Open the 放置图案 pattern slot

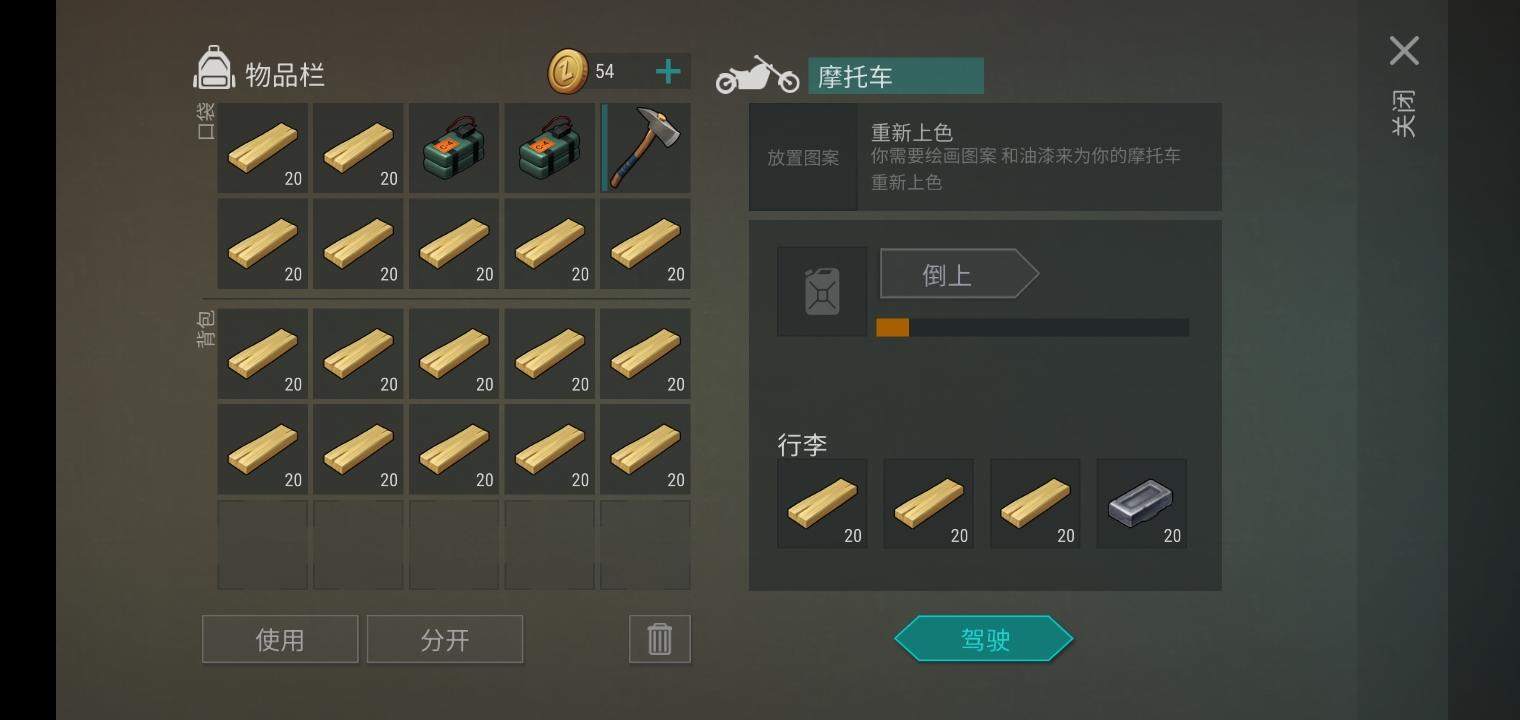coord(803,157)
